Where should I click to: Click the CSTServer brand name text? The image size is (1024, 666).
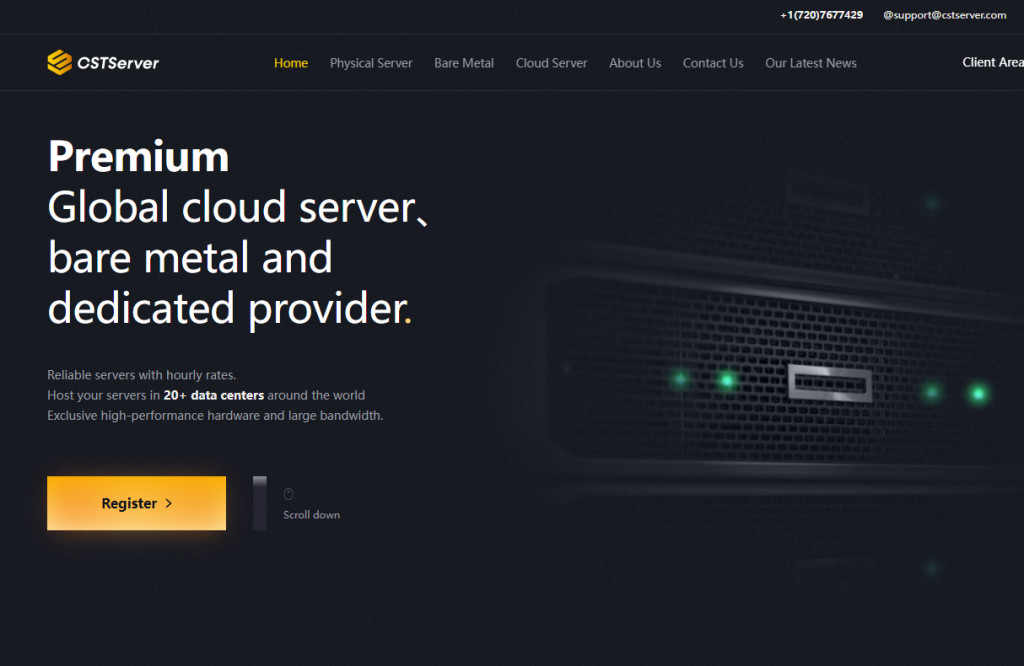click(118, 63)
